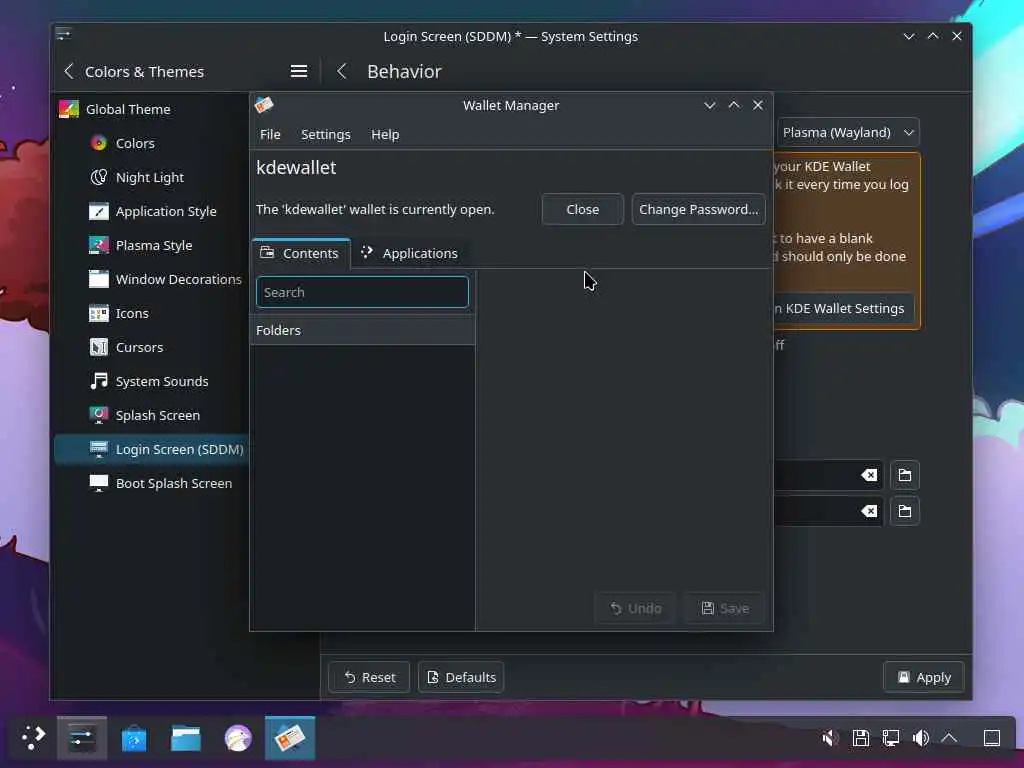Image resolution: width=1024 pixels, height=768 pixels.
Task: Click the show desktop icon
Action: pyautogui.click(x=991, y=738)
